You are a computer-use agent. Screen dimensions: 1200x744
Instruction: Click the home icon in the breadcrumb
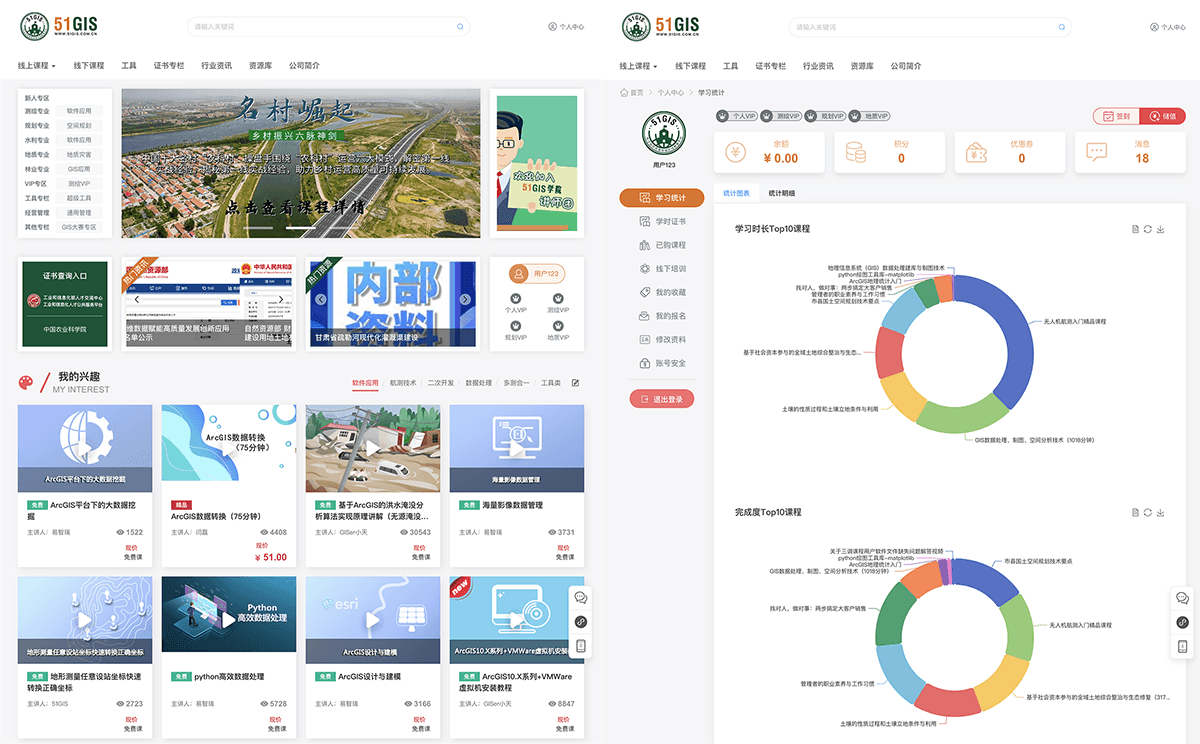pos(623,93)
